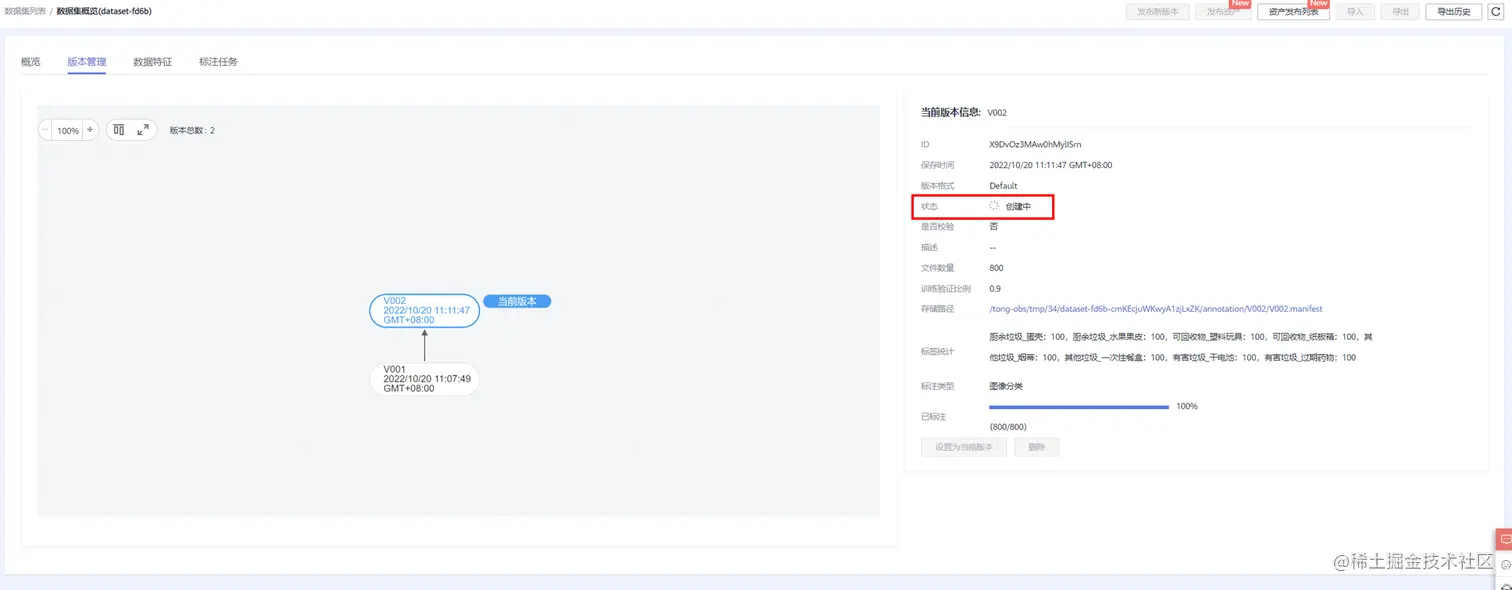Click the 100% zoom level field
Image resolution: width=1512 pixels, height=590 pixels.
[68, 130]
